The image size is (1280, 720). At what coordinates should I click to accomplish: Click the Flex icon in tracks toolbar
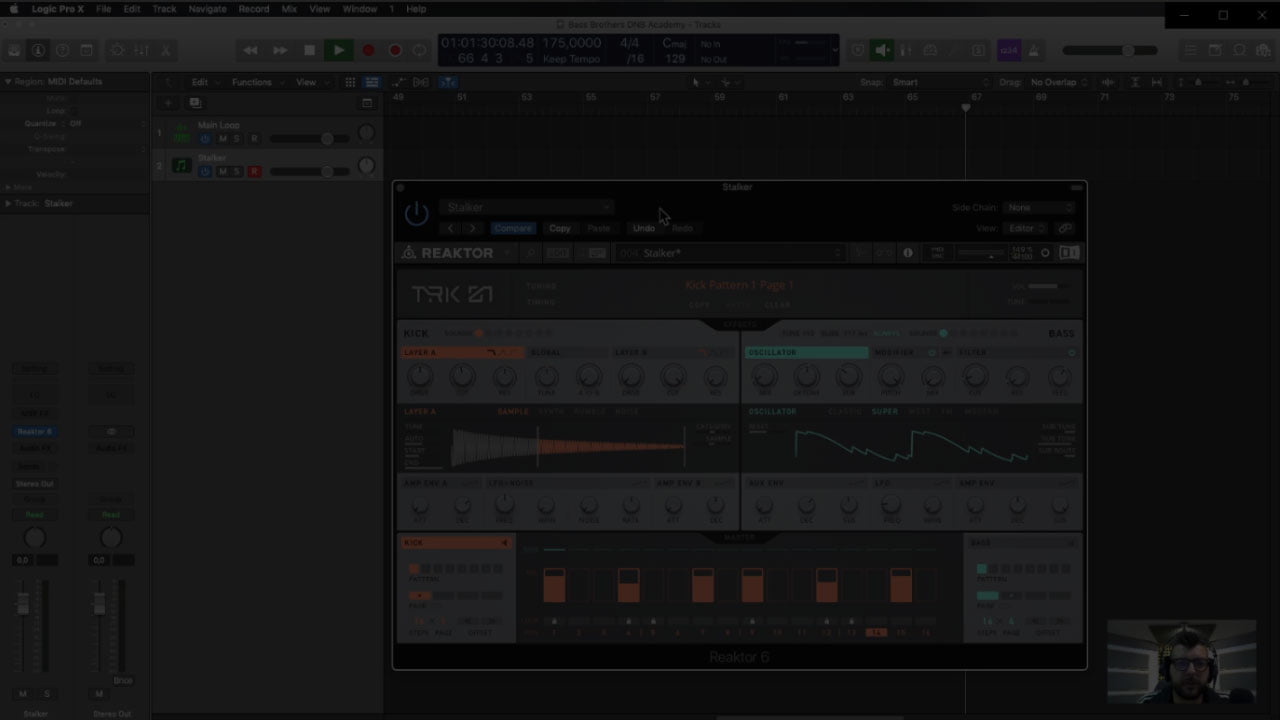pyautogui.click(x=421, y=82)
